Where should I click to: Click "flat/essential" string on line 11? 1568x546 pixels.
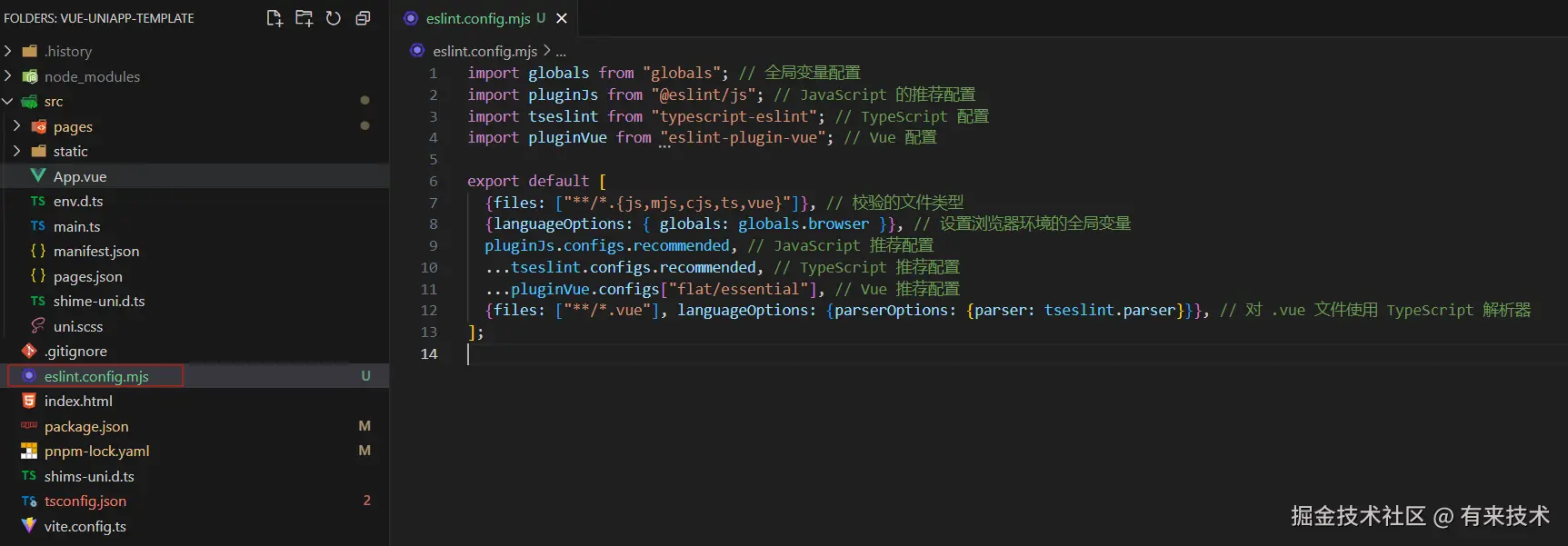coord(738,289)
